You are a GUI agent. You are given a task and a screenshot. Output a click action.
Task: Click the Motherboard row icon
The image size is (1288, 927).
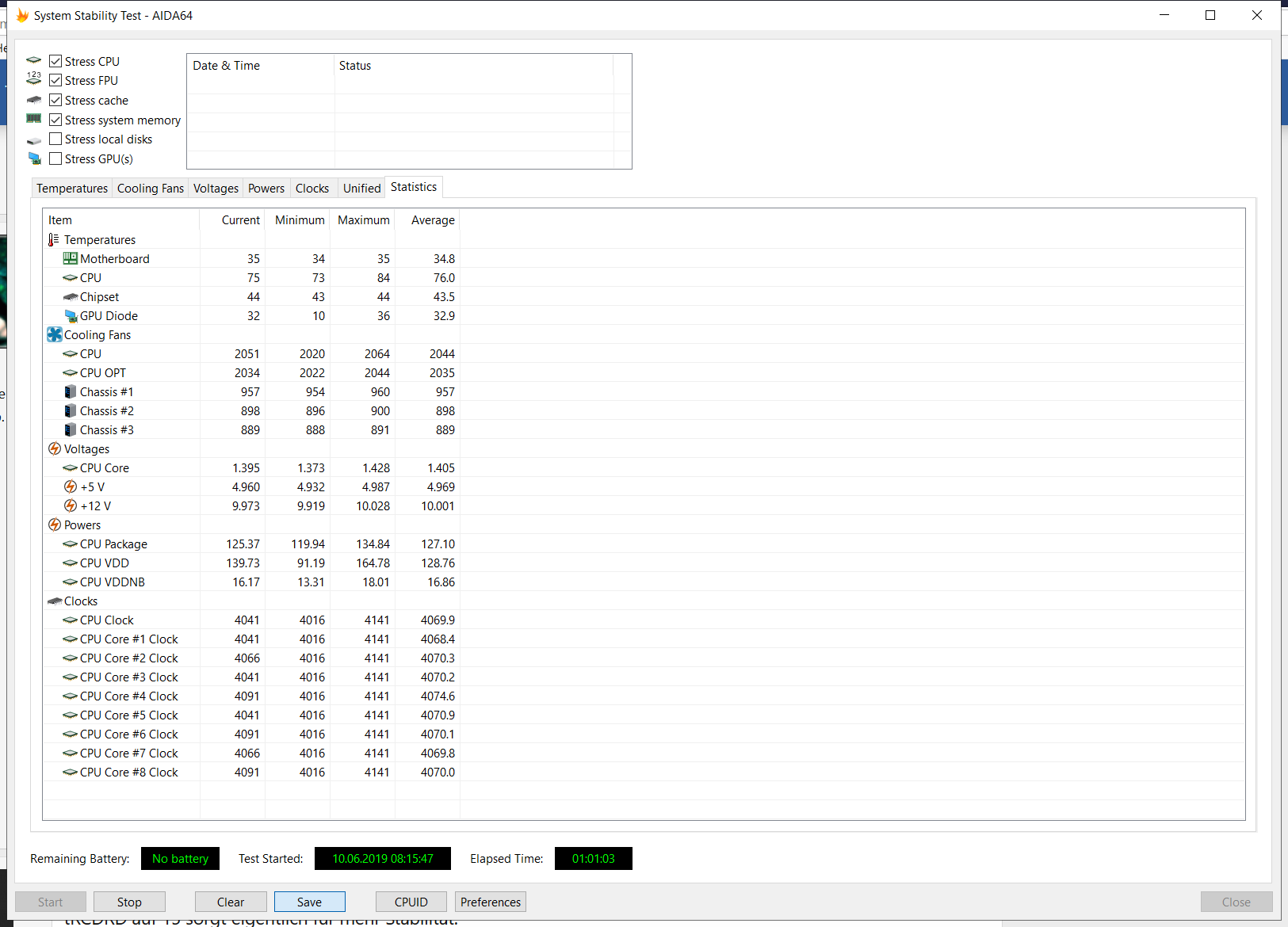click(x=70, y=258)
